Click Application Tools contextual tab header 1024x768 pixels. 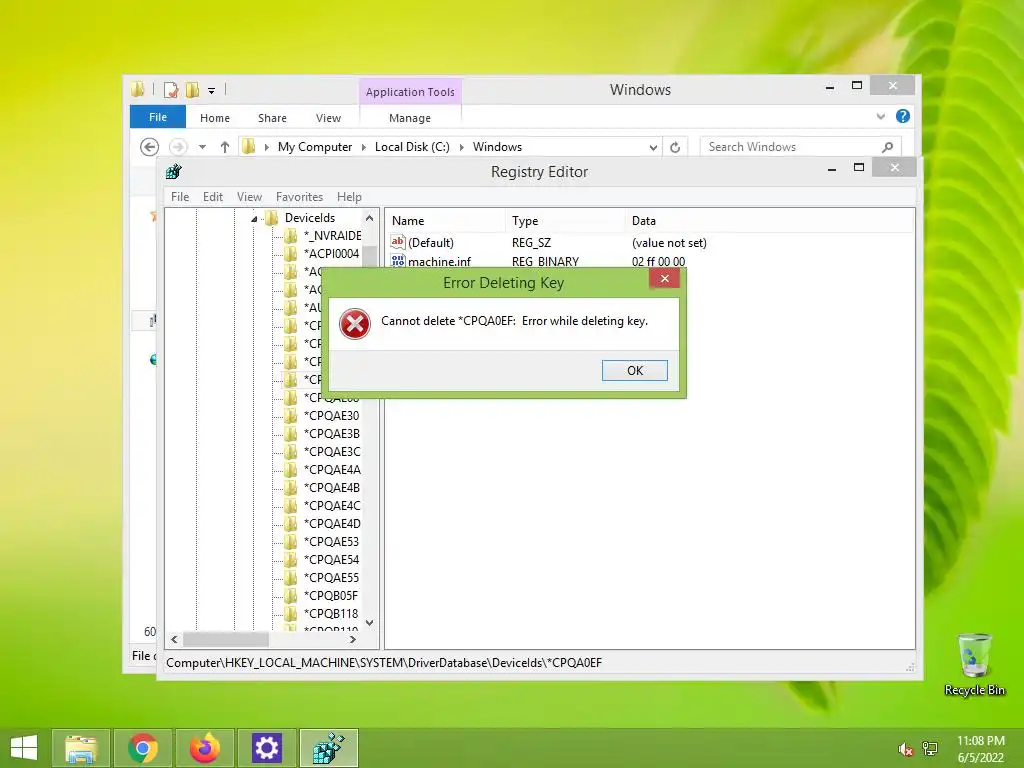tap(410, 92)
